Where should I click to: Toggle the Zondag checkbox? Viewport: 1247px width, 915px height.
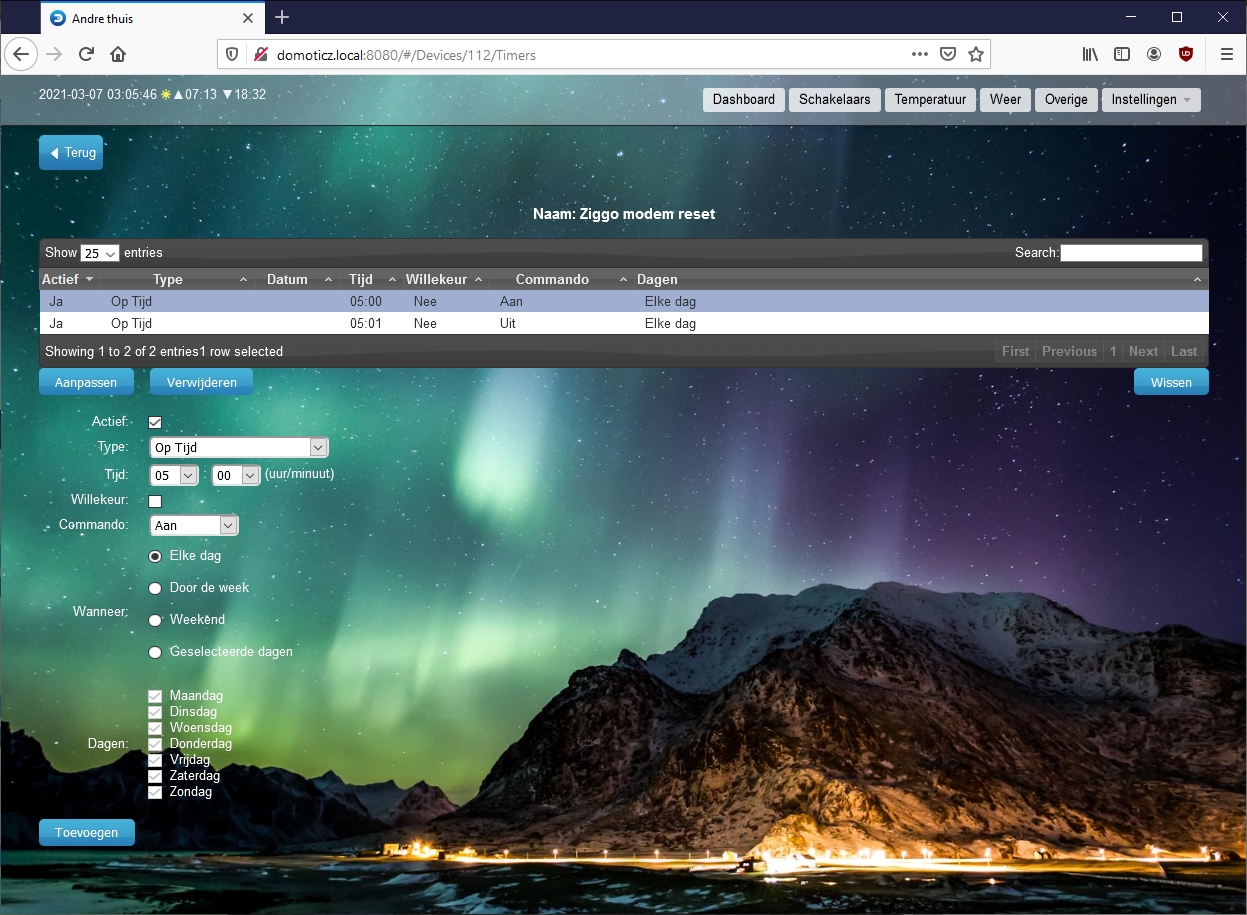tap(155, 792)
